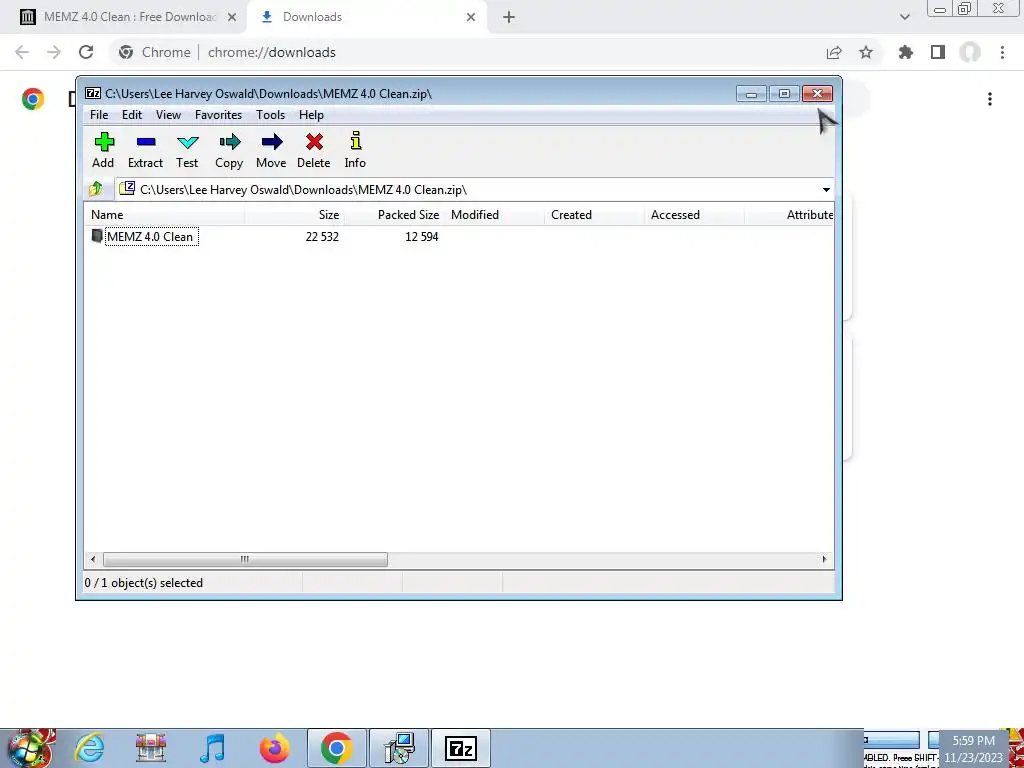Sort by the Modified column header

(494, 215)
